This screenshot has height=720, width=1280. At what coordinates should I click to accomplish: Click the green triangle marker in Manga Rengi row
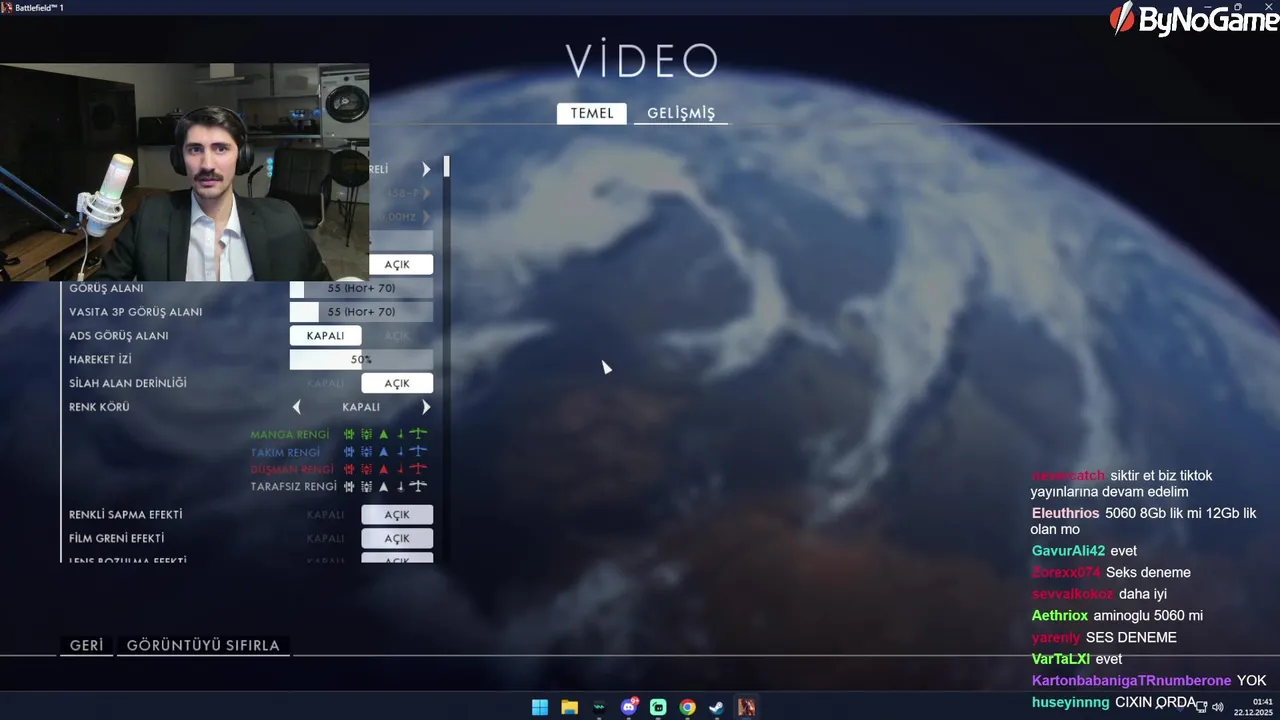(x=383, y=434)
